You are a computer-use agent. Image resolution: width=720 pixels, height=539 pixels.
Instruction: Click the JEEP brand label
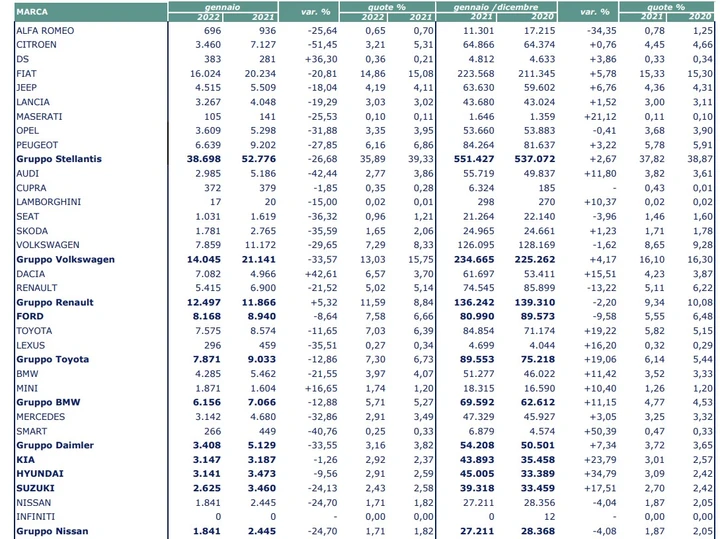(x=26, y=88)
